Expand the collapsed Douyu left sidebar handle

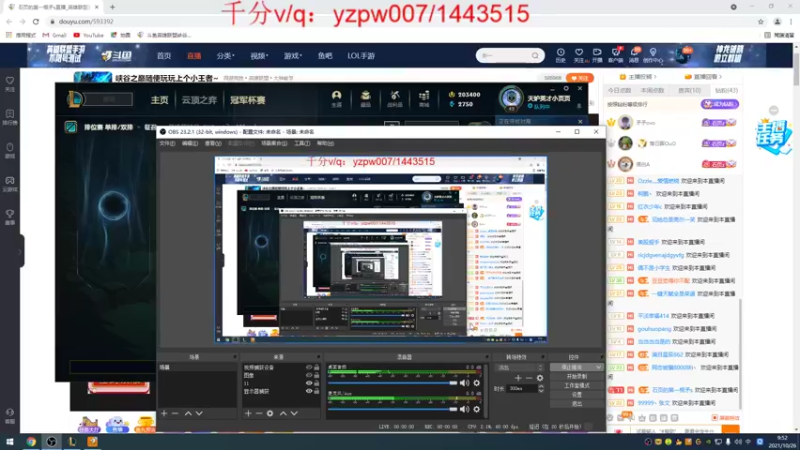pyautogui.click(x=20, y=251)
